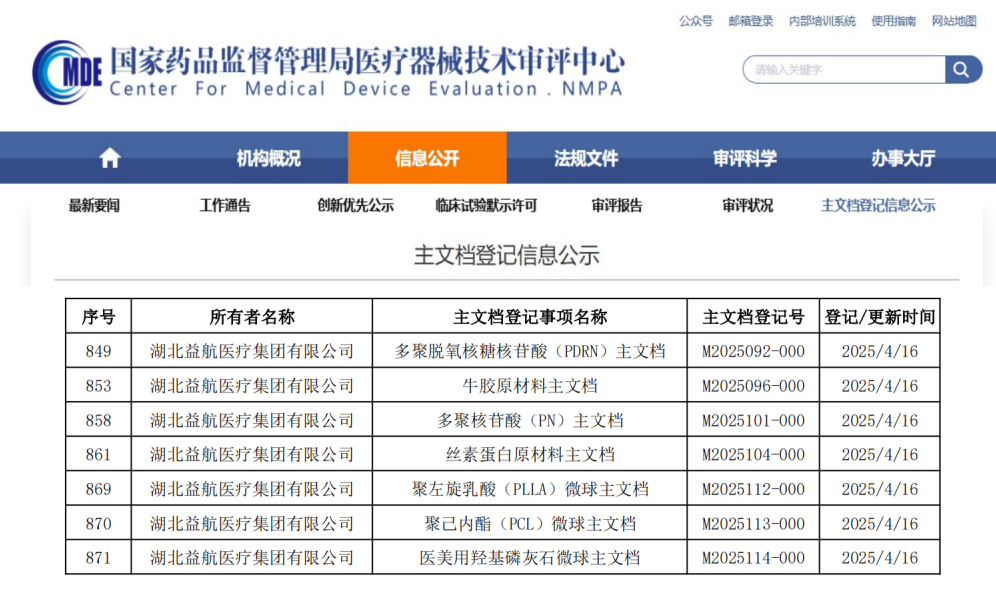Click the home icon in navigation bar
The image size is (996, 606).
[110, 158]
